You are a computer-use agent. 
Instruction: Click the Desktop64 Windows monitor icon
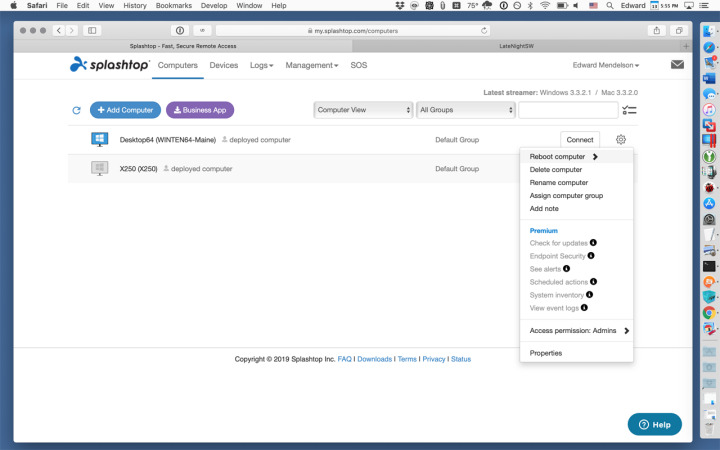pos(100,139)
